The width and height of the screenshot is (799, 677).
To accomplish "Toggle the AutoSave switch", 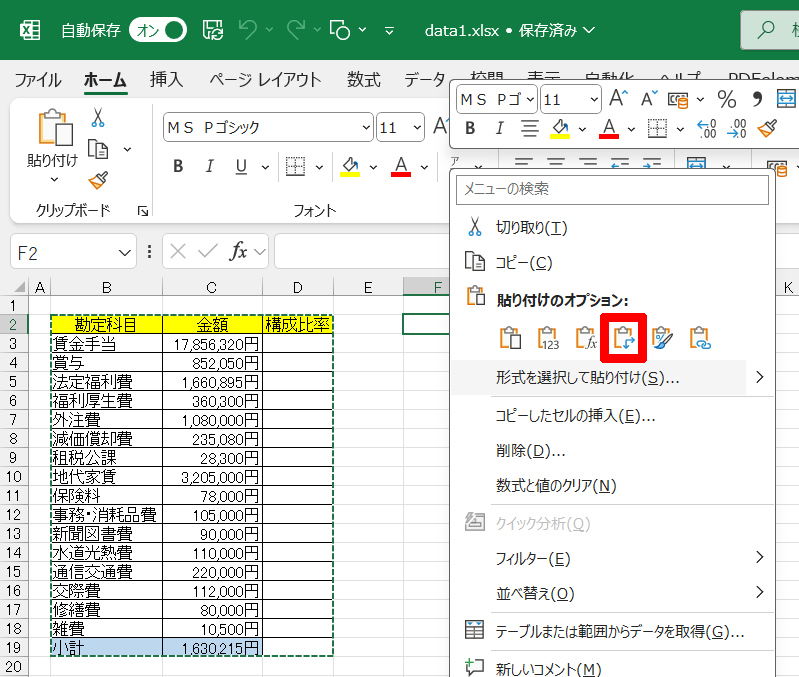I will coord(160,30).
